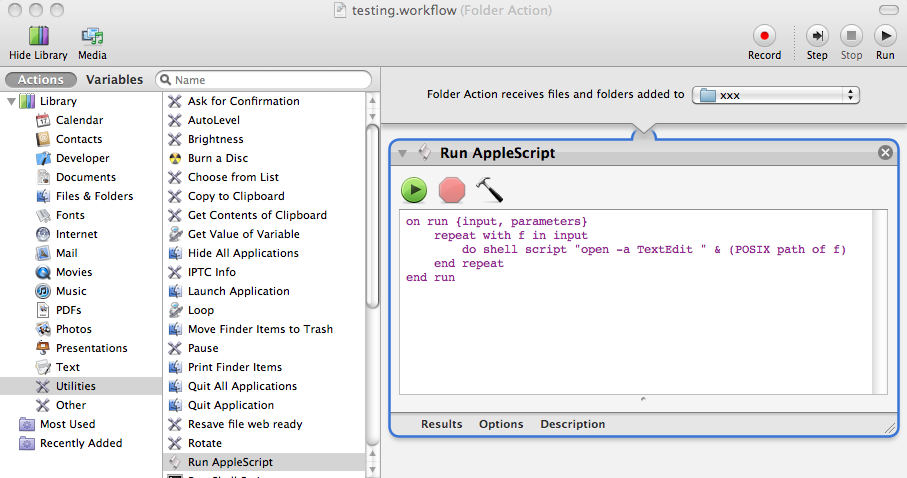The width and height of the screenshot is (907, 478).
Task: Collapse the Run AppleScript action disclosure triangle
Action: click(402, 153)
